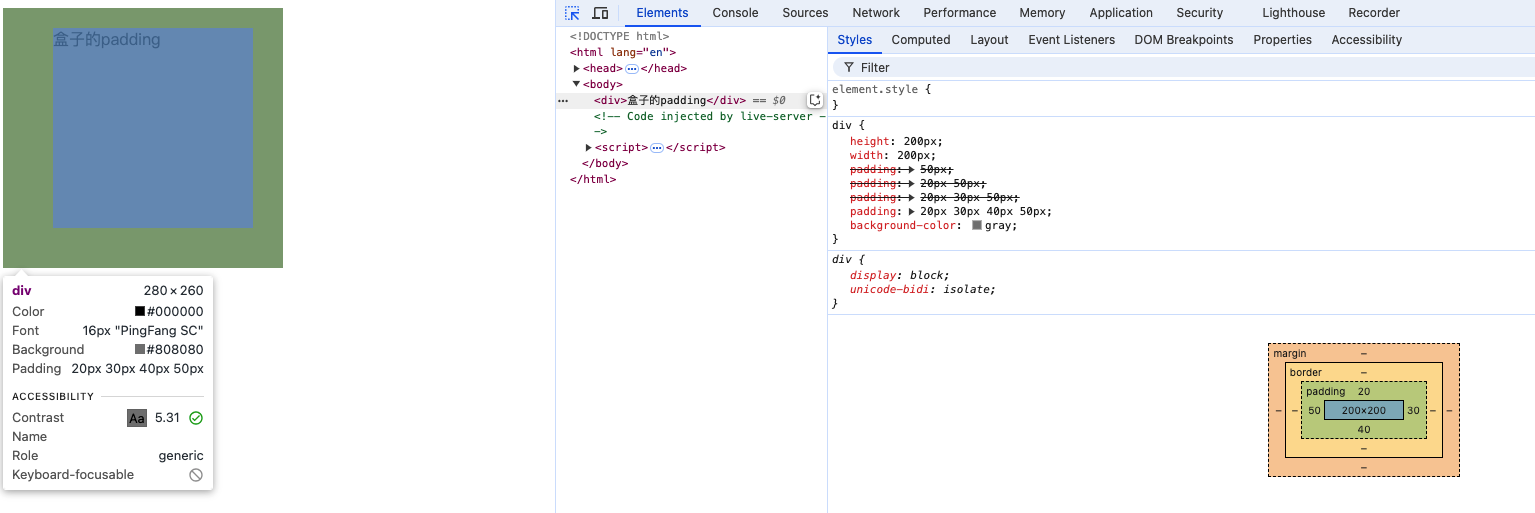Open the Recorder tab

[1374, 13]
